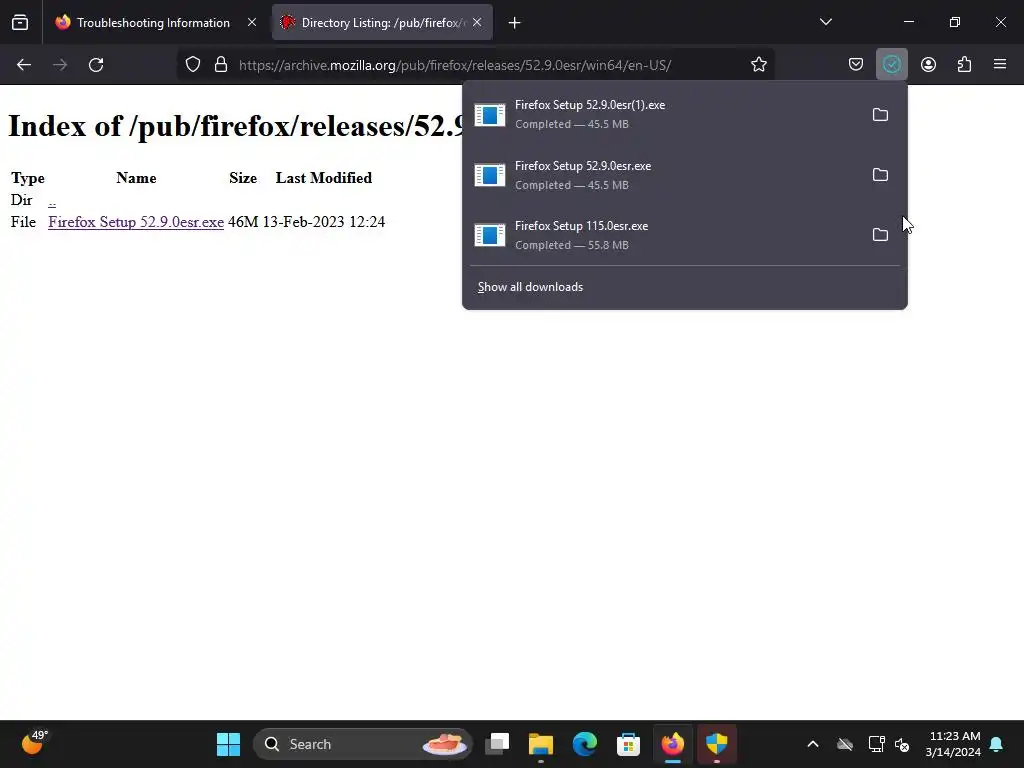Click the 46M size cell

pyautogui.click(x=243, y=222)
